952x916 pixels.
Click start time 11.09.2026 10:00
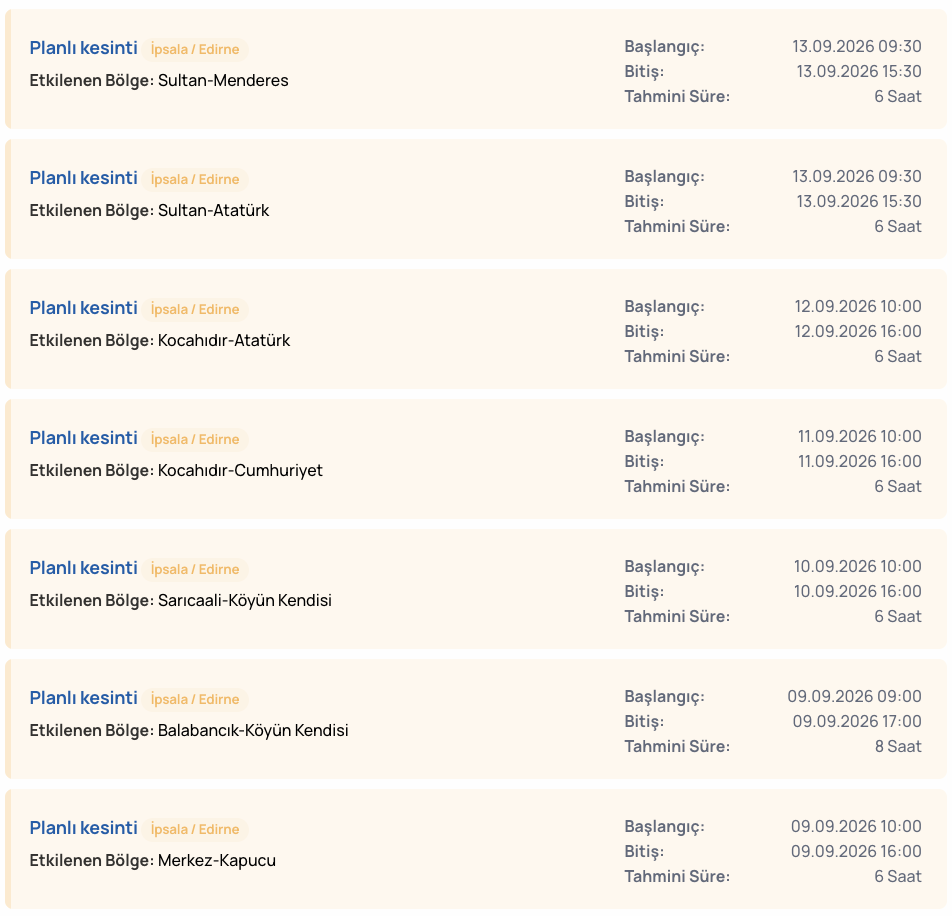tap(860, 436)
